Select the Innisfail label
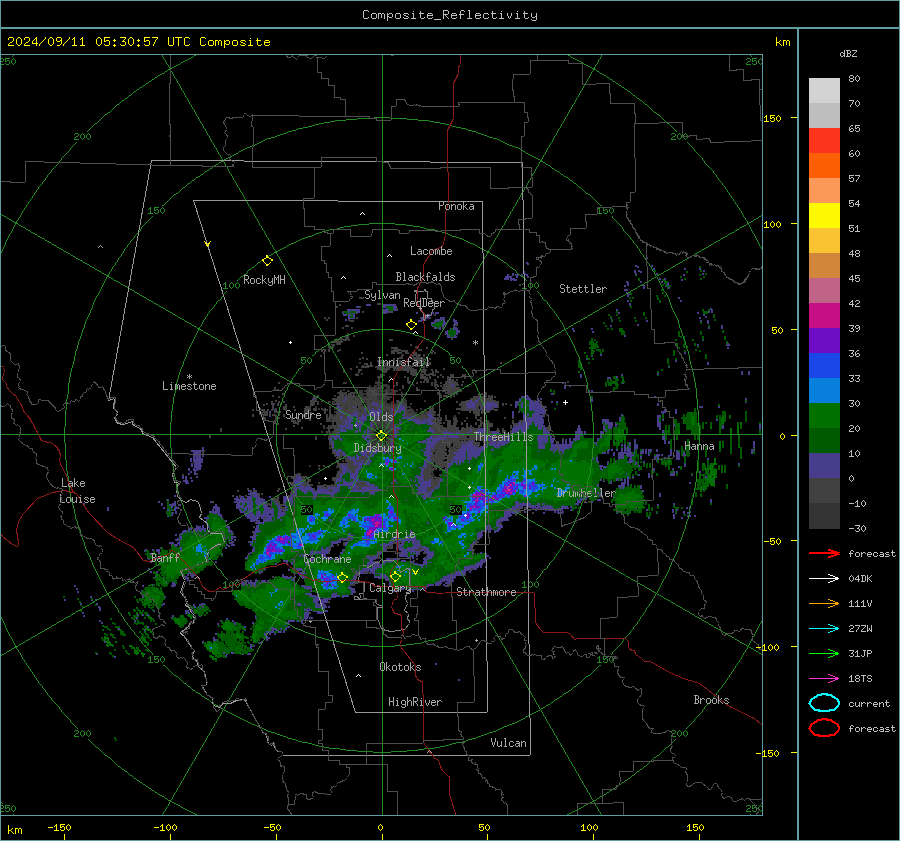 click(x=403, y=362)
